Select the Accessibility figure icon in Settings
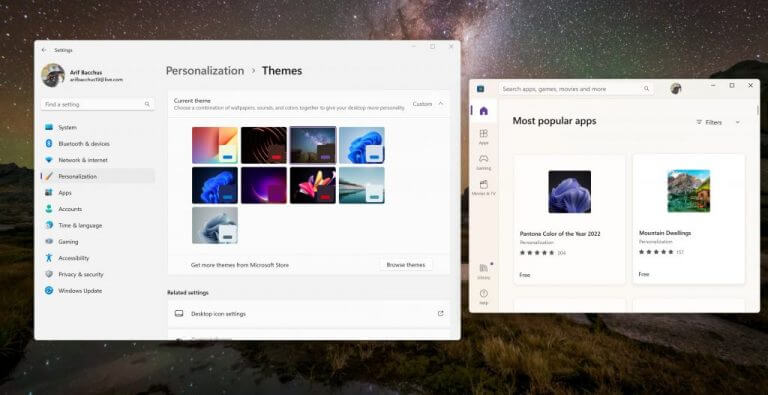This screenshot has height=395, width=768. click(49, 258)
